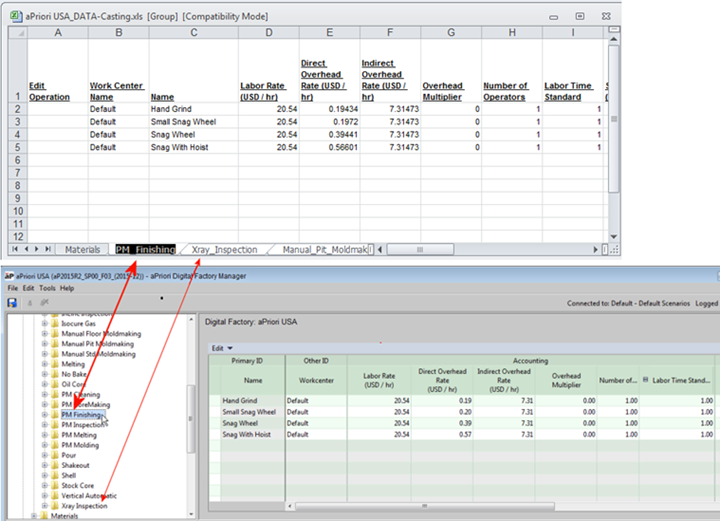Expand the Xray Inspection tree node

(x=45, y=505)
